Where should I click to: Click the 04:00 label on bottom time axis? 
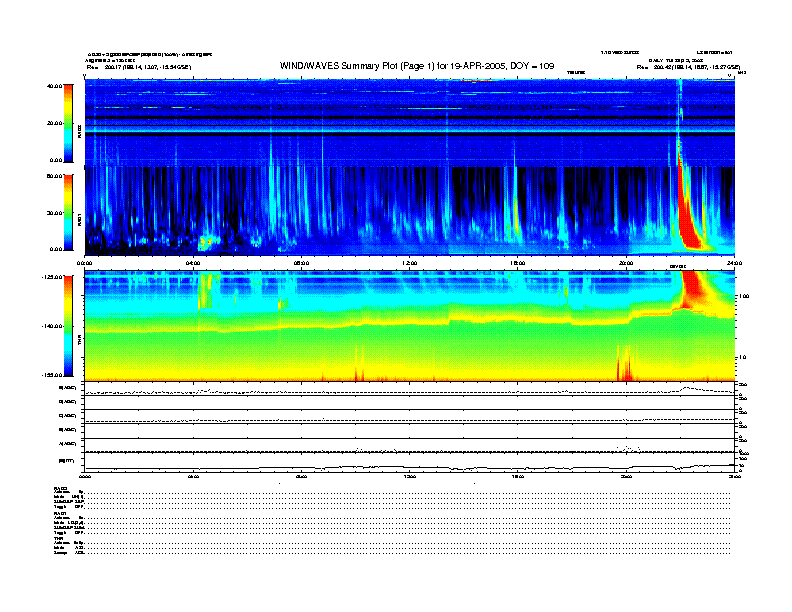pyautogui.click(x=193, y=476)
